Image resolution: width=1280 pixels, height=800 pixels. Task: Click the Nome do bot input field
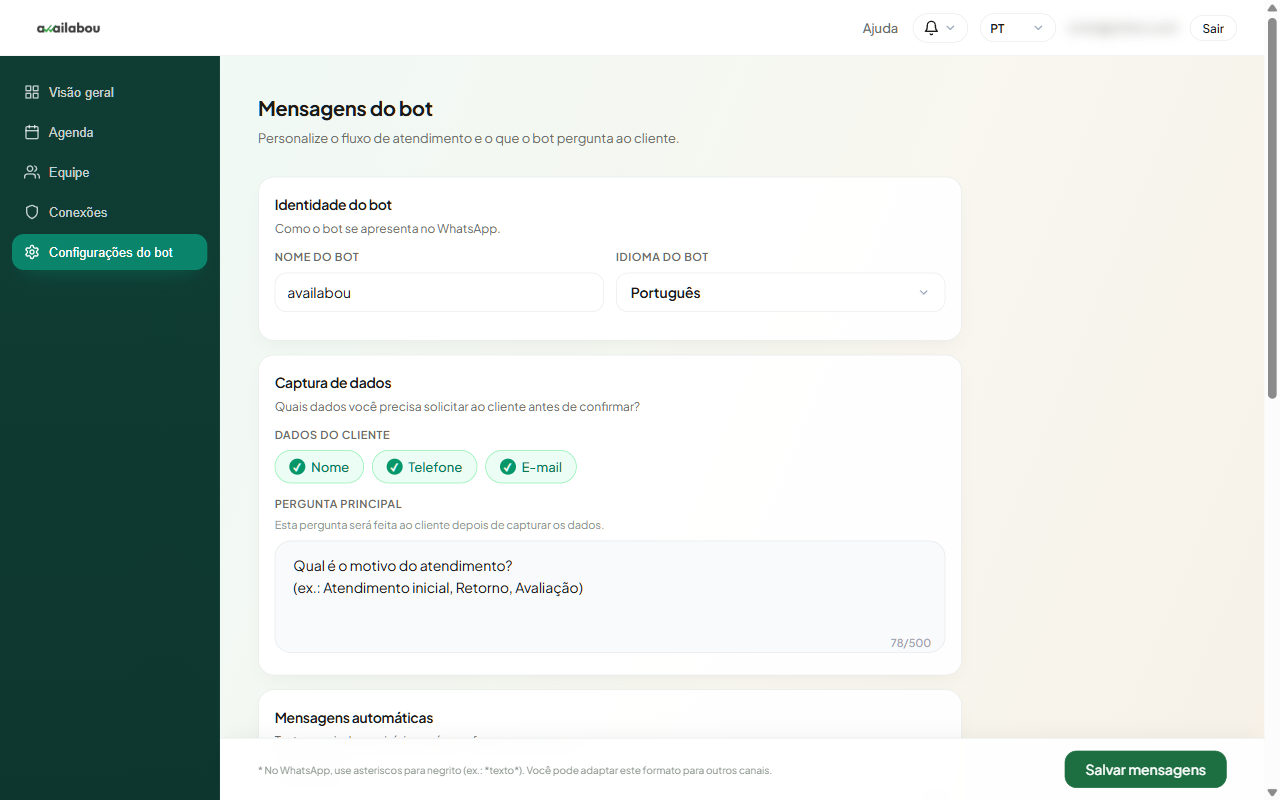[439, 293]
